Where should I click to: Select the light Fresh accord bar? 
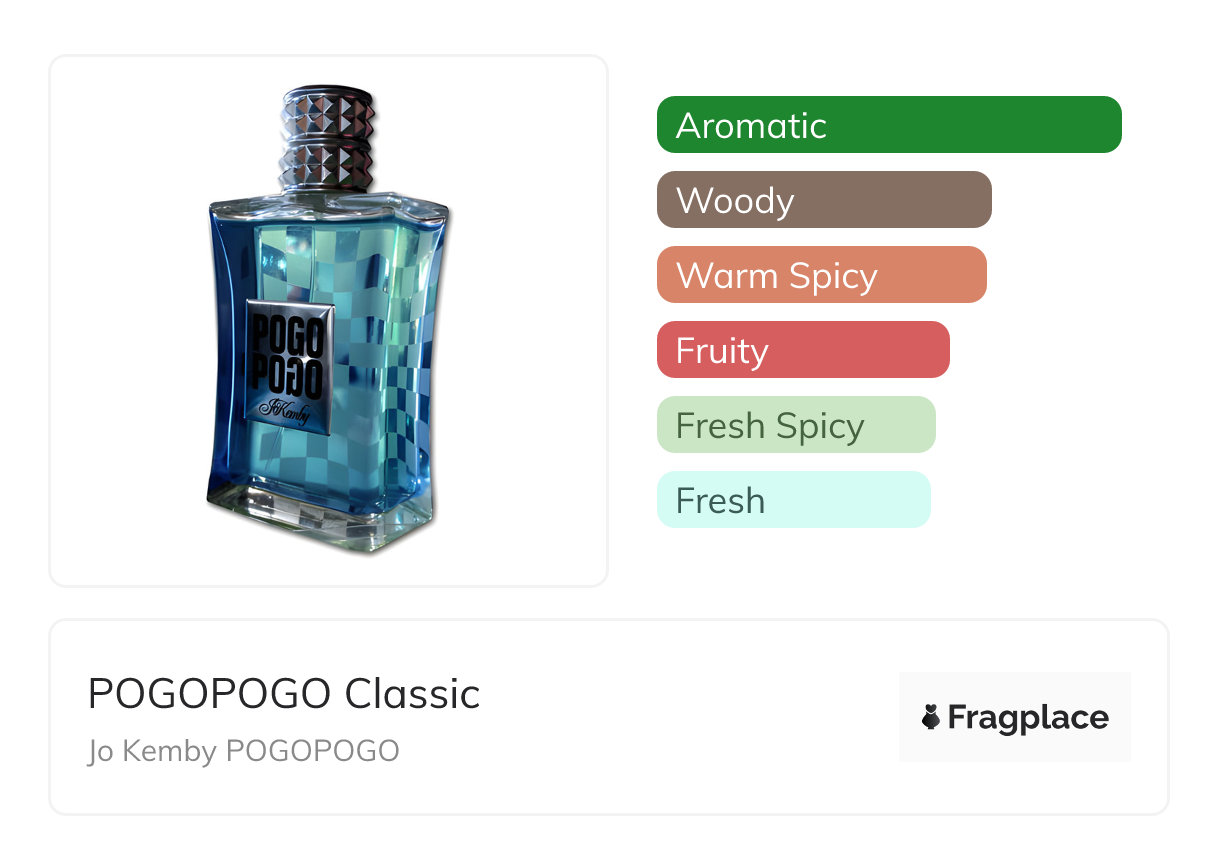pos(794,500)
